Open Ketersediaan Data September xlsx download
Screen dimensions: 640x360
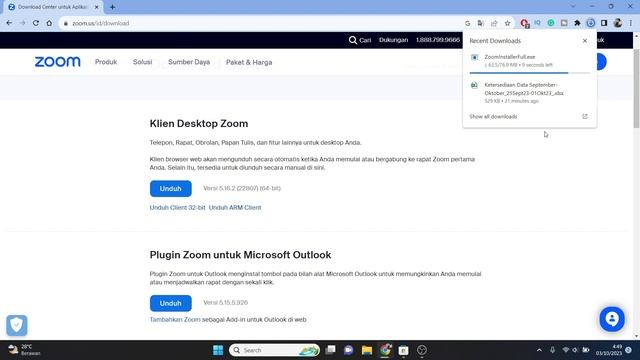(529, 93)
